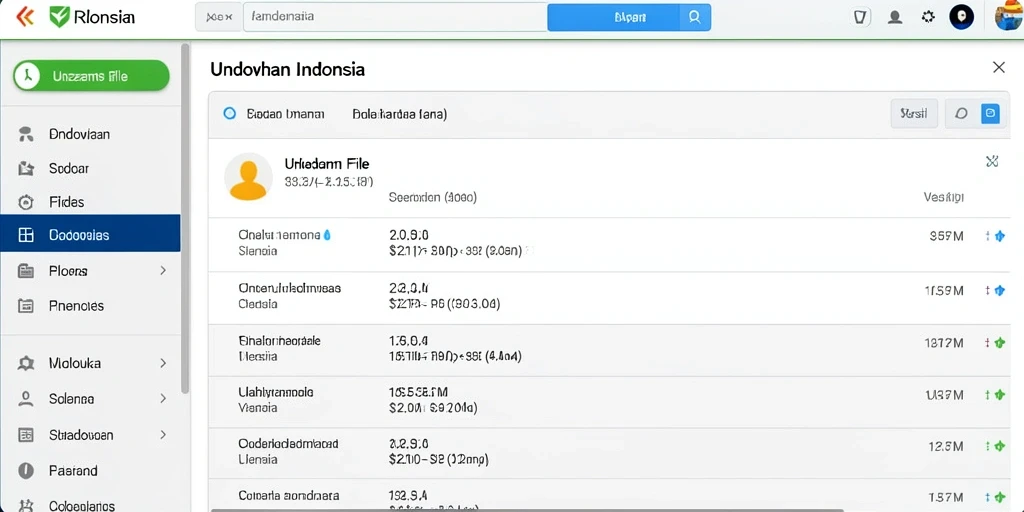
Task: Click the Solensa person icon
Action: [25, 398]
